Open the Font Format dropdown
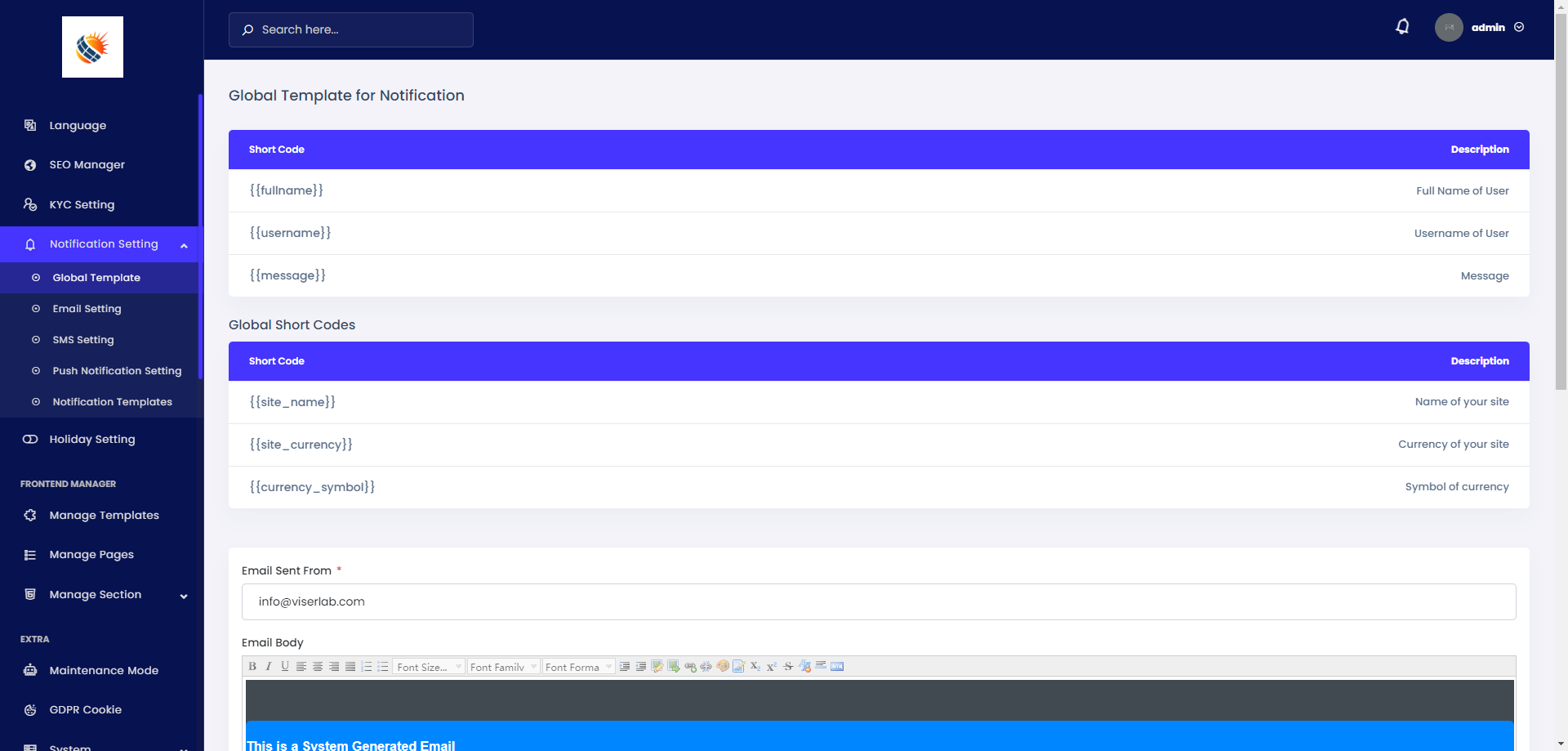This screenshot has height=751, width=1568. [x=578, y=667]
